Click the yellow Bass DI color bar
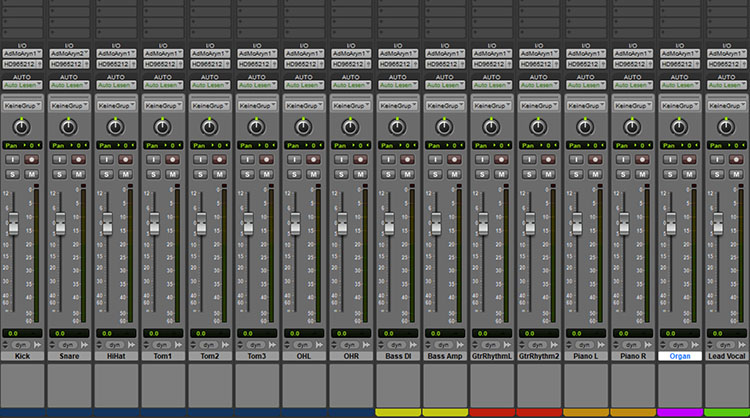This screenshot has width=750, height=418. [x=398, y=412]
